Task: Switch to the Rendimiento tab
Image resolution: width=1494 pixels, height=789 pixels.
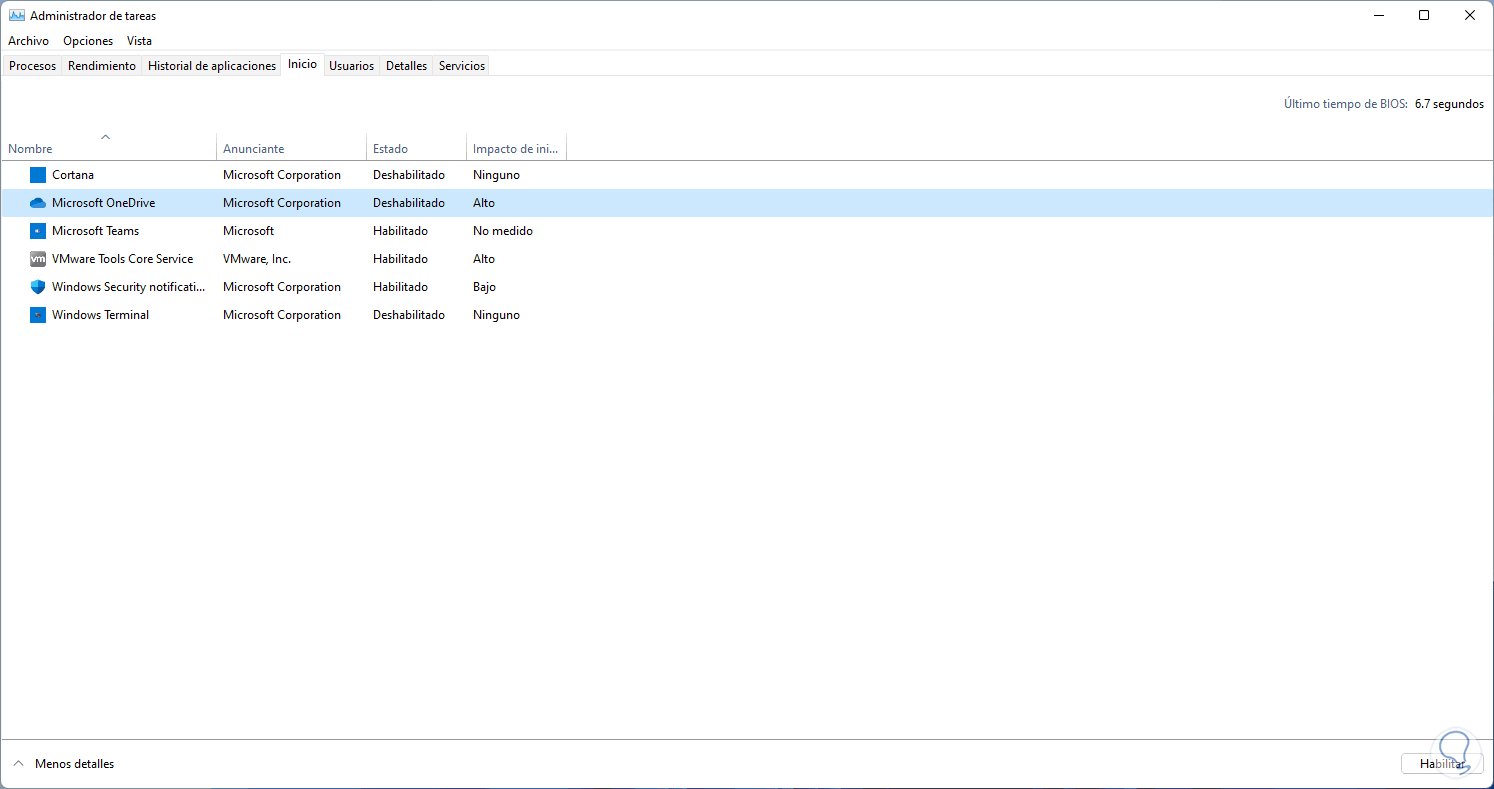Action: pyautogui.click(x=102, y=66)
